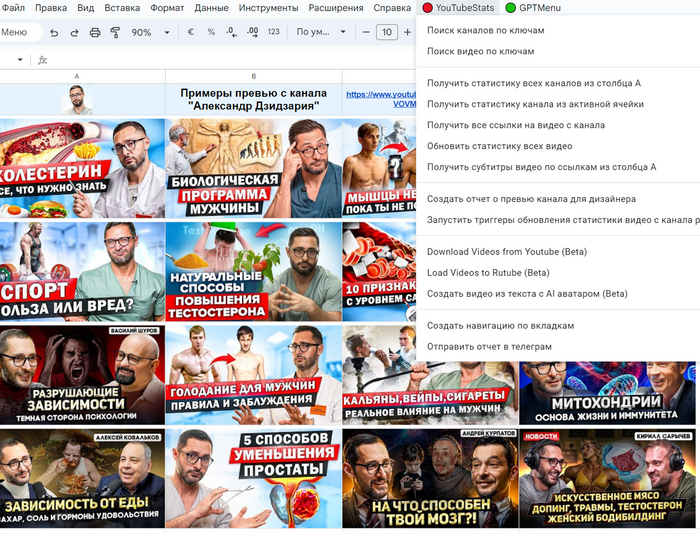The height and width of the screenshot is (533, 700).
Task: Apply euro currency format
Action: click(191, 32)
